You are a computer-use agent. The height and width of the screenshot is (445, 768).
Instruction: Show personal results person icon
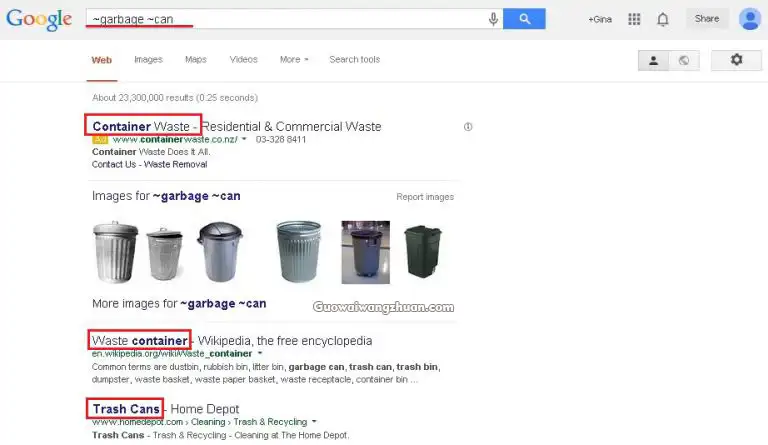click(653, 61)
